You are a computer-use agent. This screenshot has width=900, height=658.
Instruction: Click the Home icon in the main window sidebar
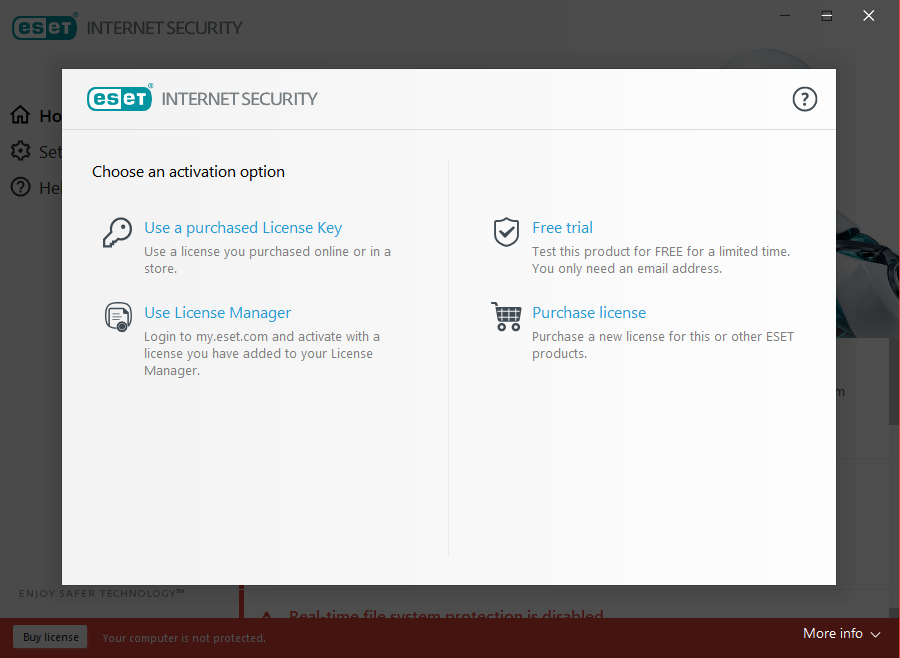20,115
